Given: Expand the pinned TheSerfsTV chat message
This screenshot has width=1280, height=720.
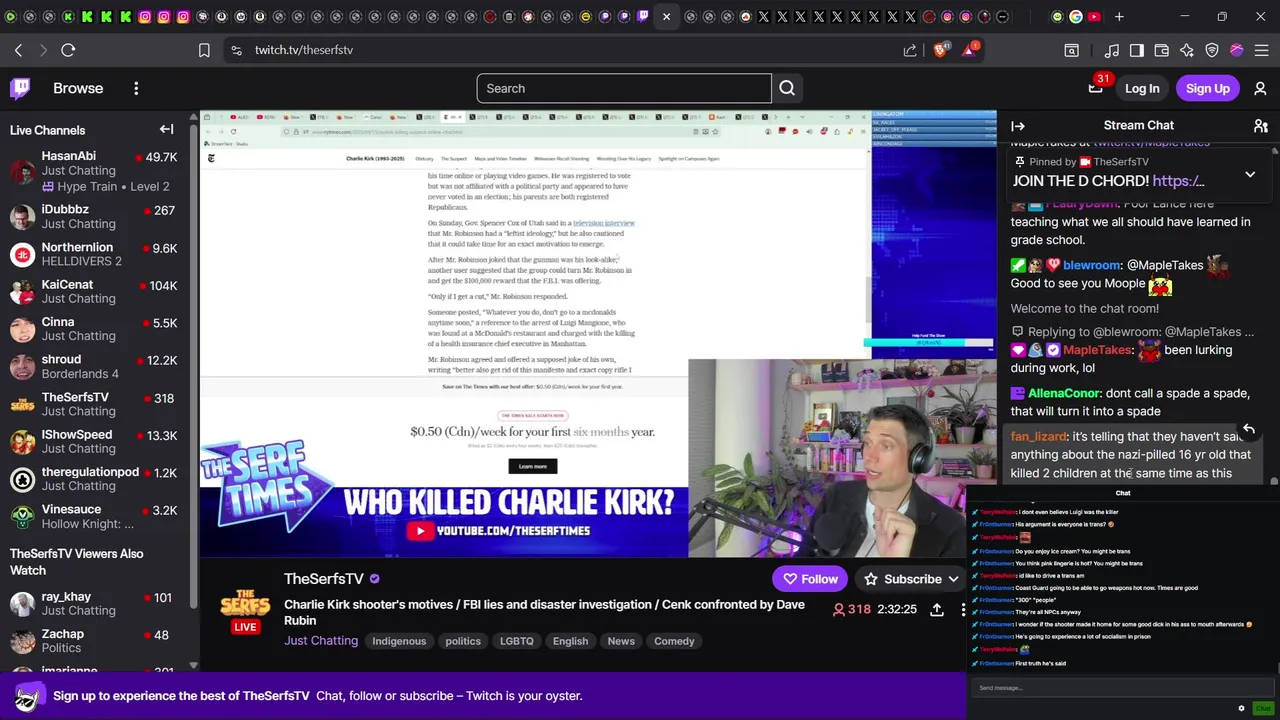Looking at the screenshot, I should click(1250, 174).
